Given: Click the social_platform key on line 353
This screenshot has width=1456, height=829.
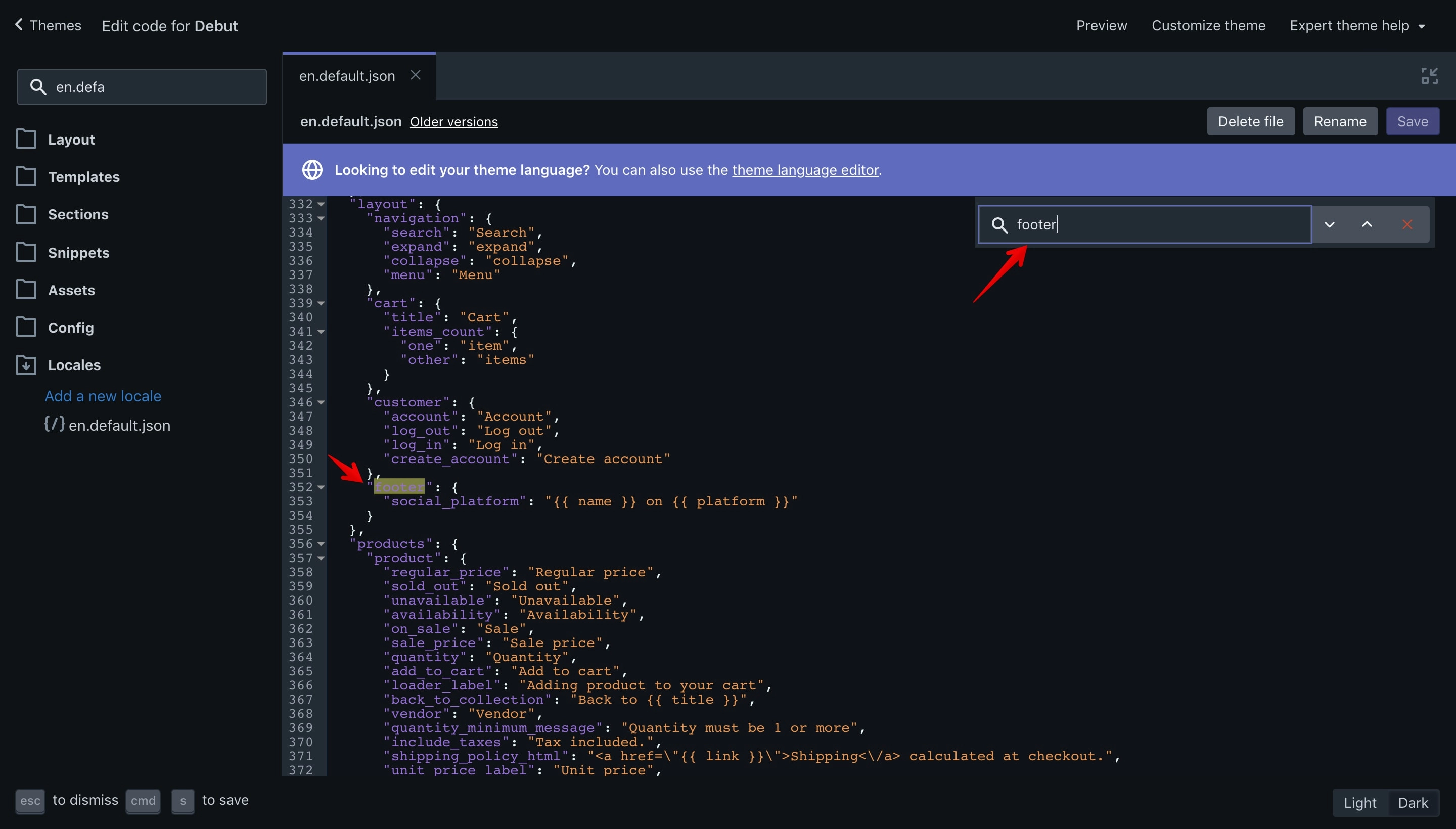Looking at the screenshot, I should [454, 501].
